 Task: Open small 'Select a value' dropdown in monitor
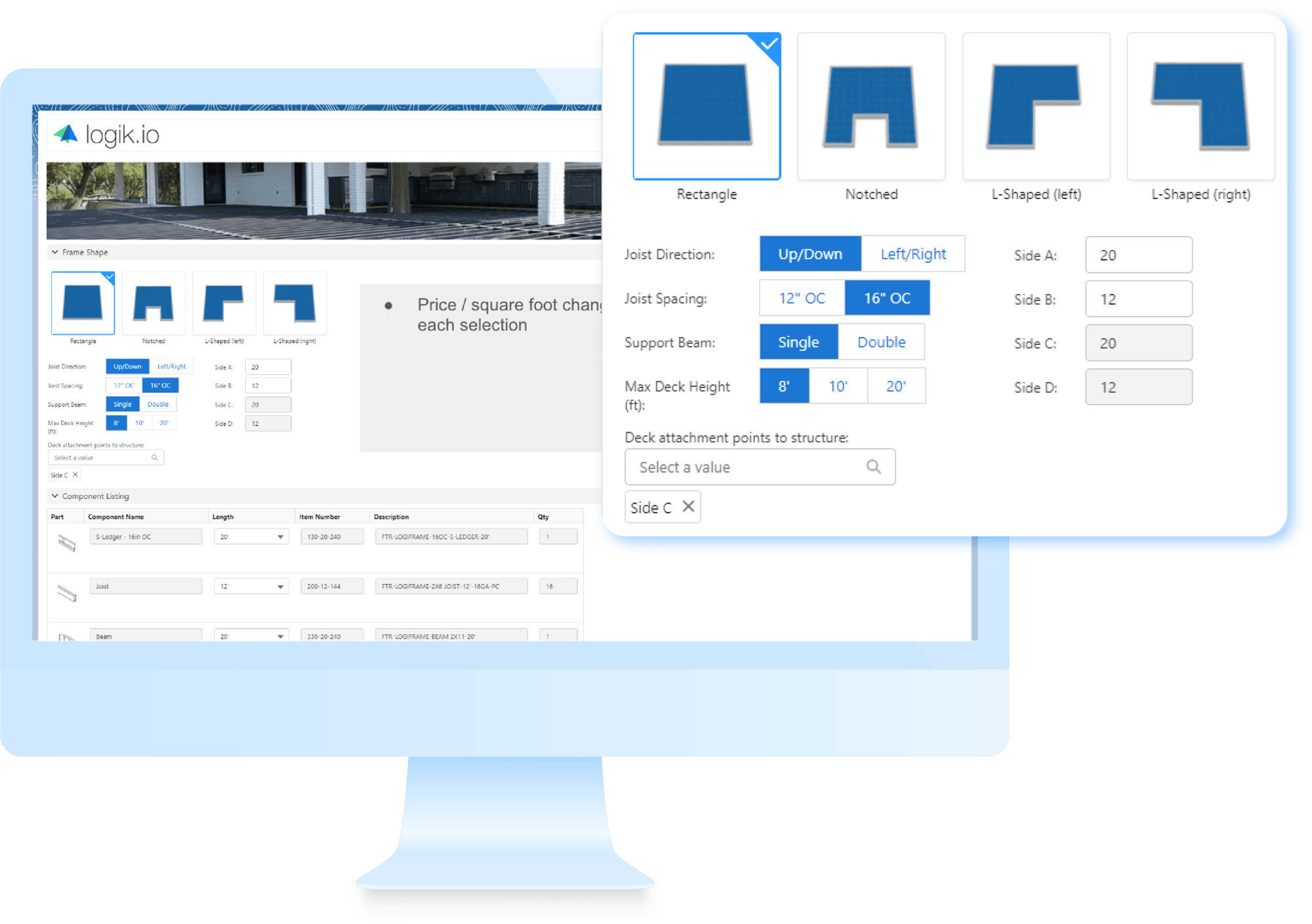pos(106,458)
